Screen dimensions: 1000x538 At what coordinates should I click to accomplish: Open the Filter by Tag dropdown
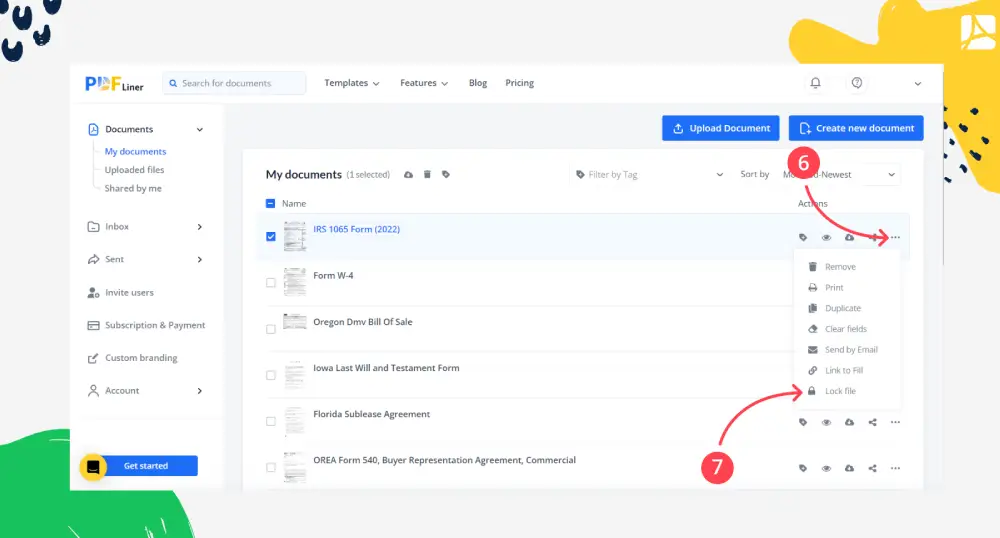tap(648, 175)
